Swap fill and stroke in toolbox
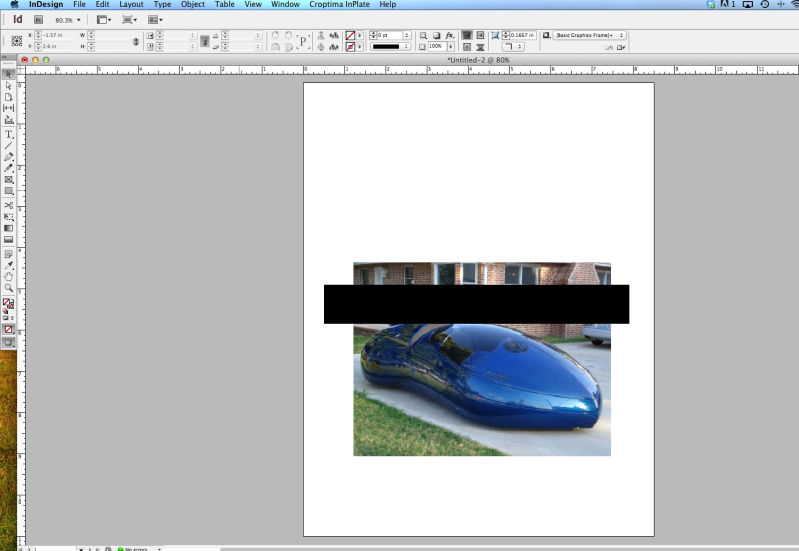This screenshot has width=799, height=551. point(12,301)
